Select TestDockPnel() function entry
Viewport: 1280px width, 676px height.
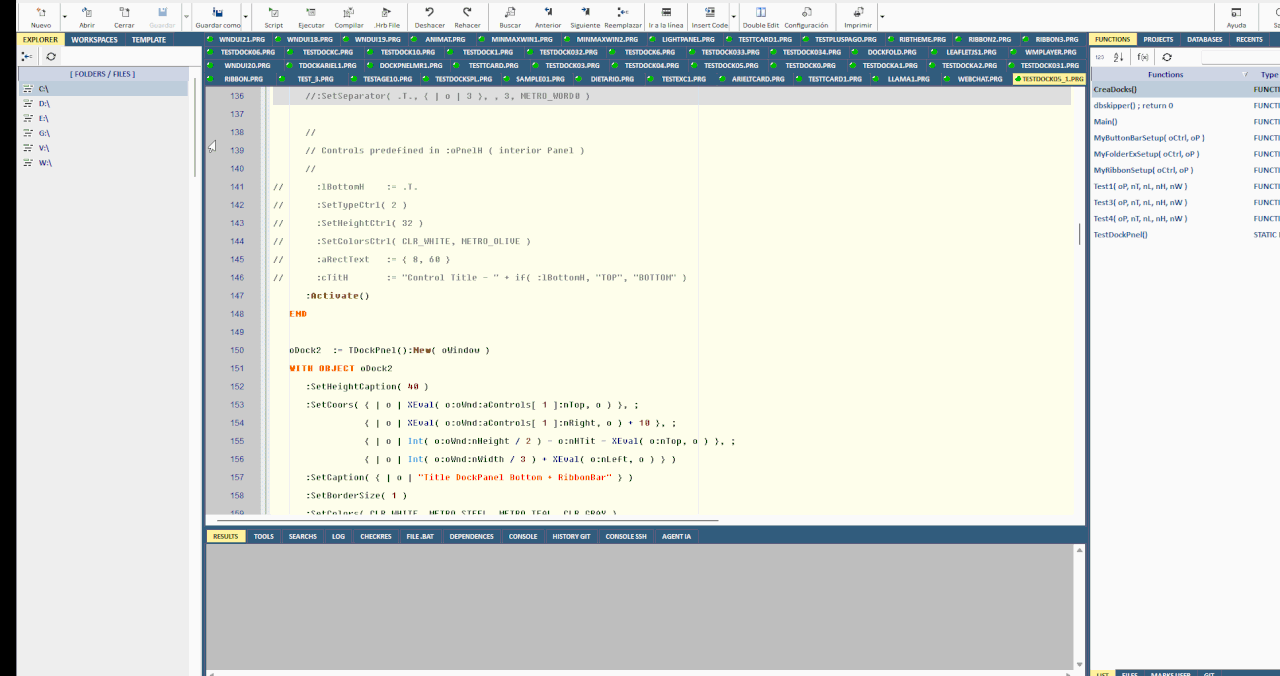coord(1120,235)
